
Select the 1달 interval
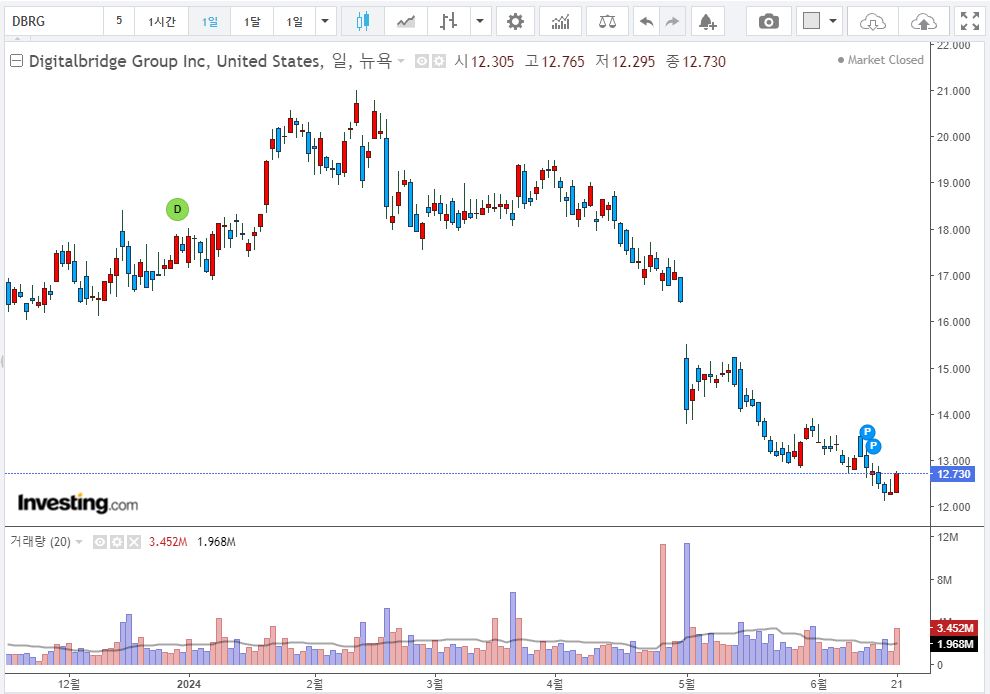[252, 21]
